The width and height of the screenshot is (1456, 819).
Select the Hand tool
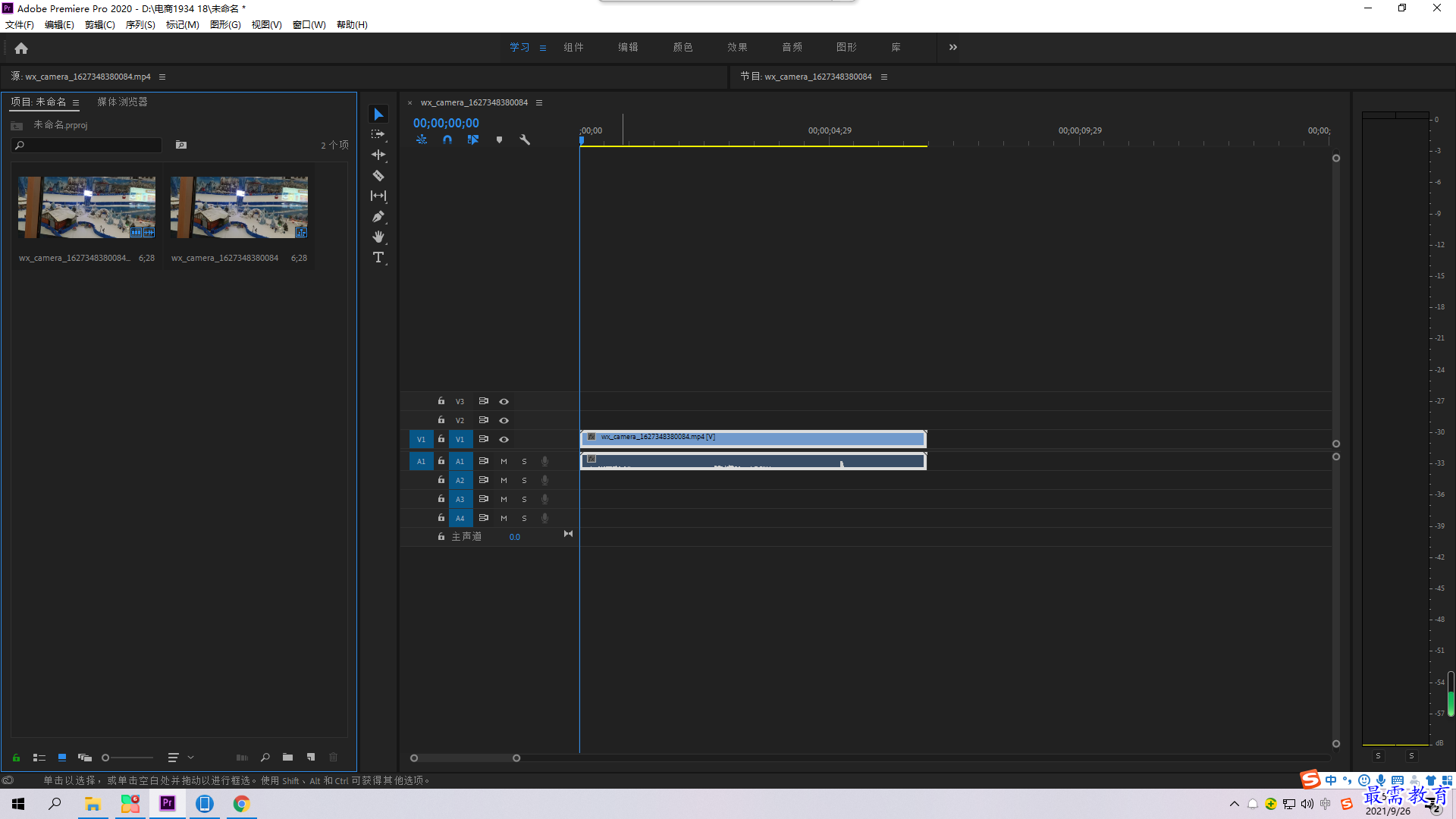(x=378, y=237)
